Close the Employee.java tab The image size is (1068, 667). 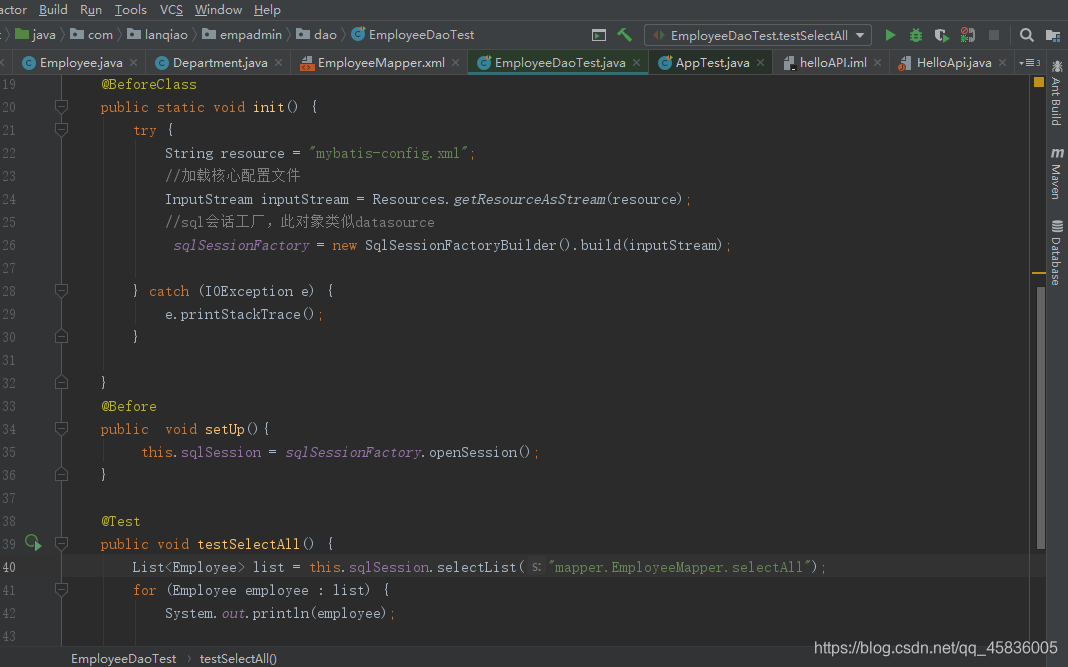tap(134, 63)
